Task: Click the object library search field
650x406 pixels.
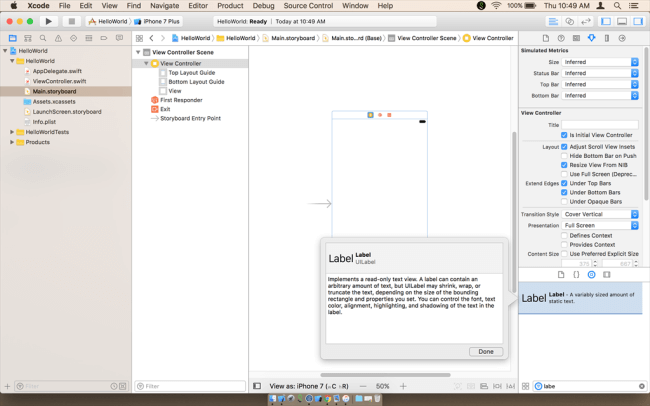Action: [x=590, y=386]
